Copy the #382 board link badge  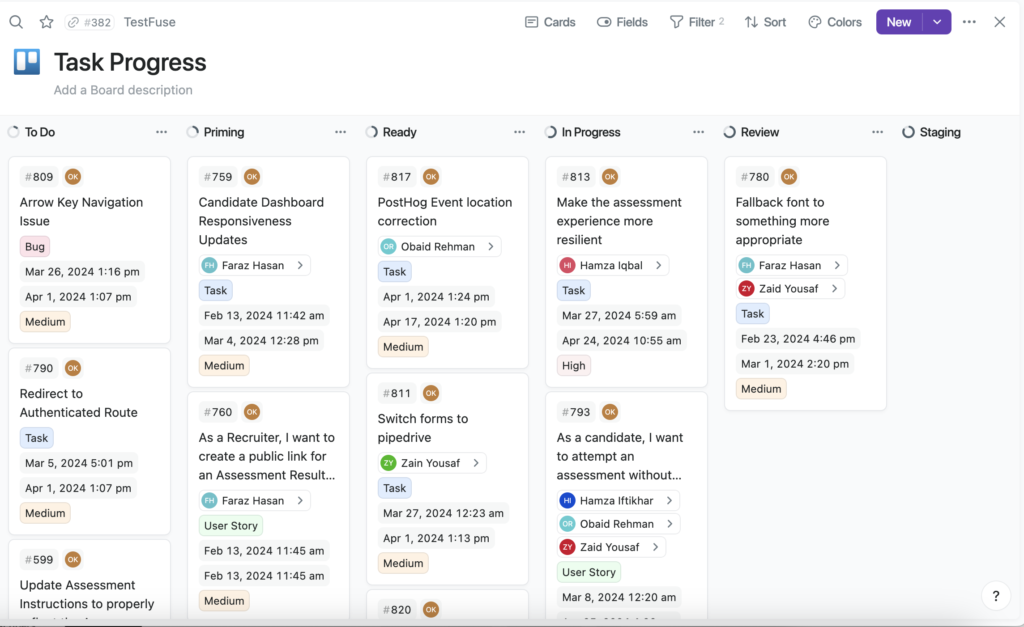coord(89,22)
